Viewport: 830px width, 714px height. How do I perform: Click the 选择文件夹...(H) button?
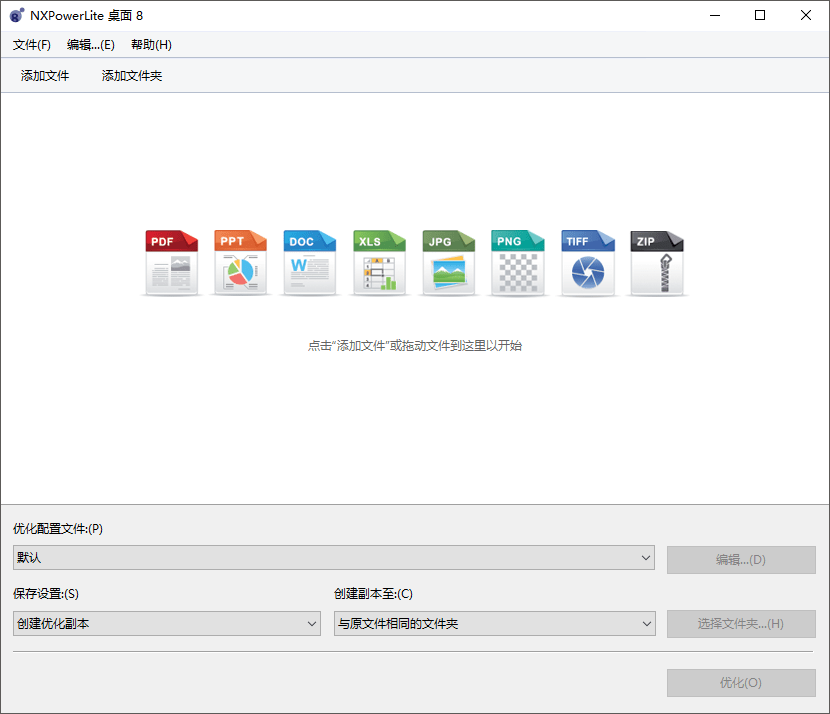point(740,623)
